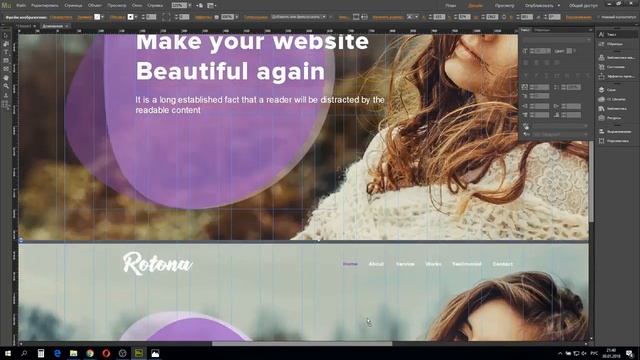Open the Эффекты прокрутки scroll effects panel
The height and width of the screenshot is (360, 640).
point(616,76)
